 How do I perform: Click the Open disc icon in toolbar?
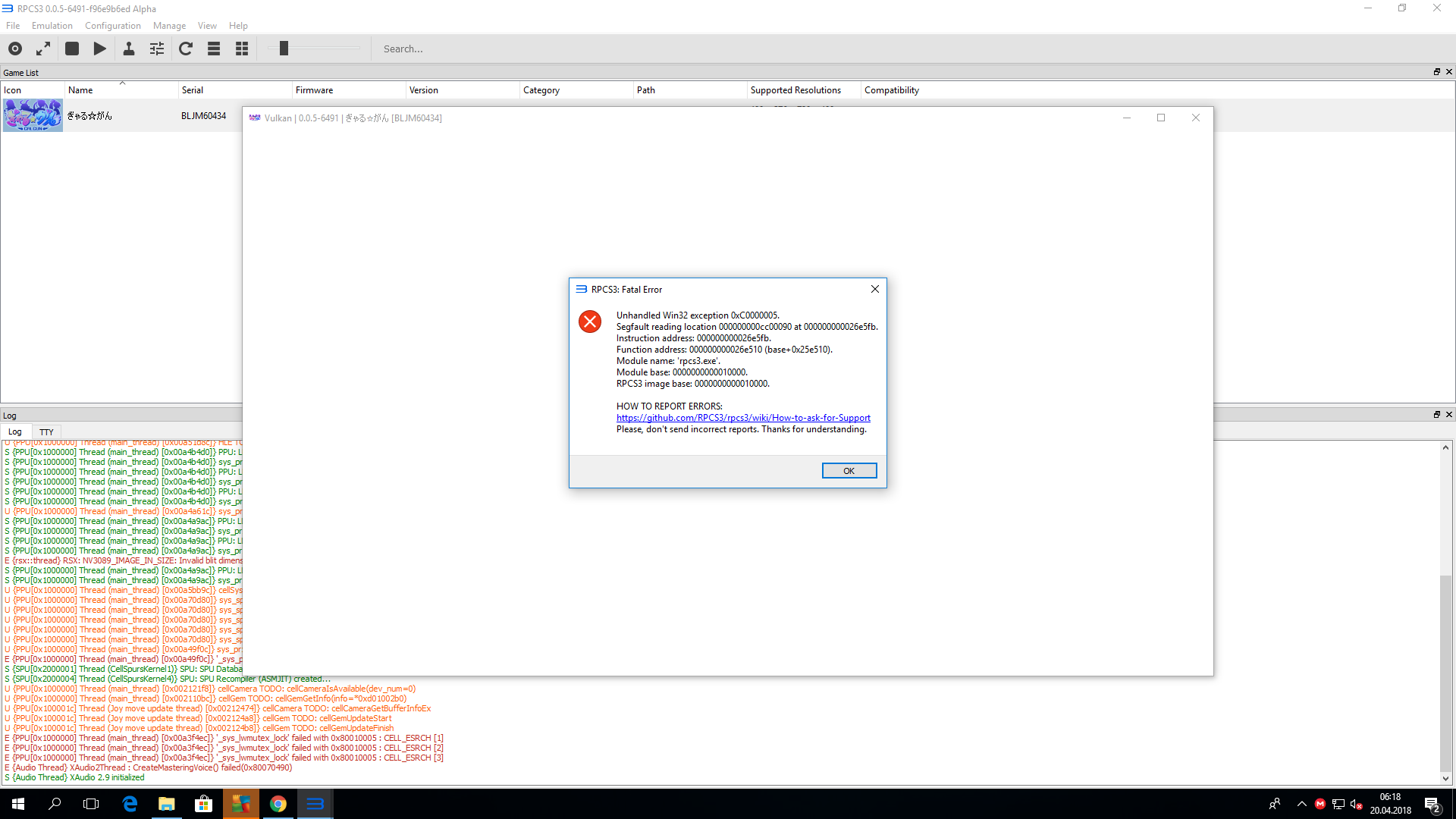click(15, 49)
